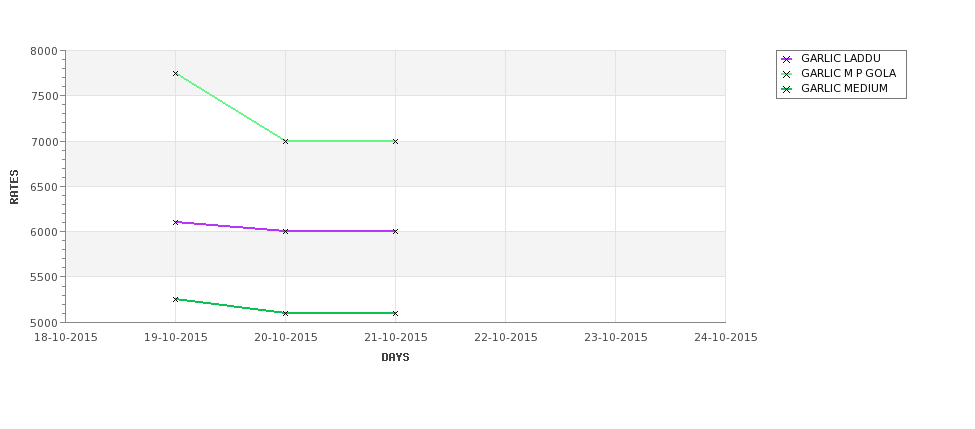Click the DAYS axis title
Screen dimensions: 975x429
[x=395, y=357]
